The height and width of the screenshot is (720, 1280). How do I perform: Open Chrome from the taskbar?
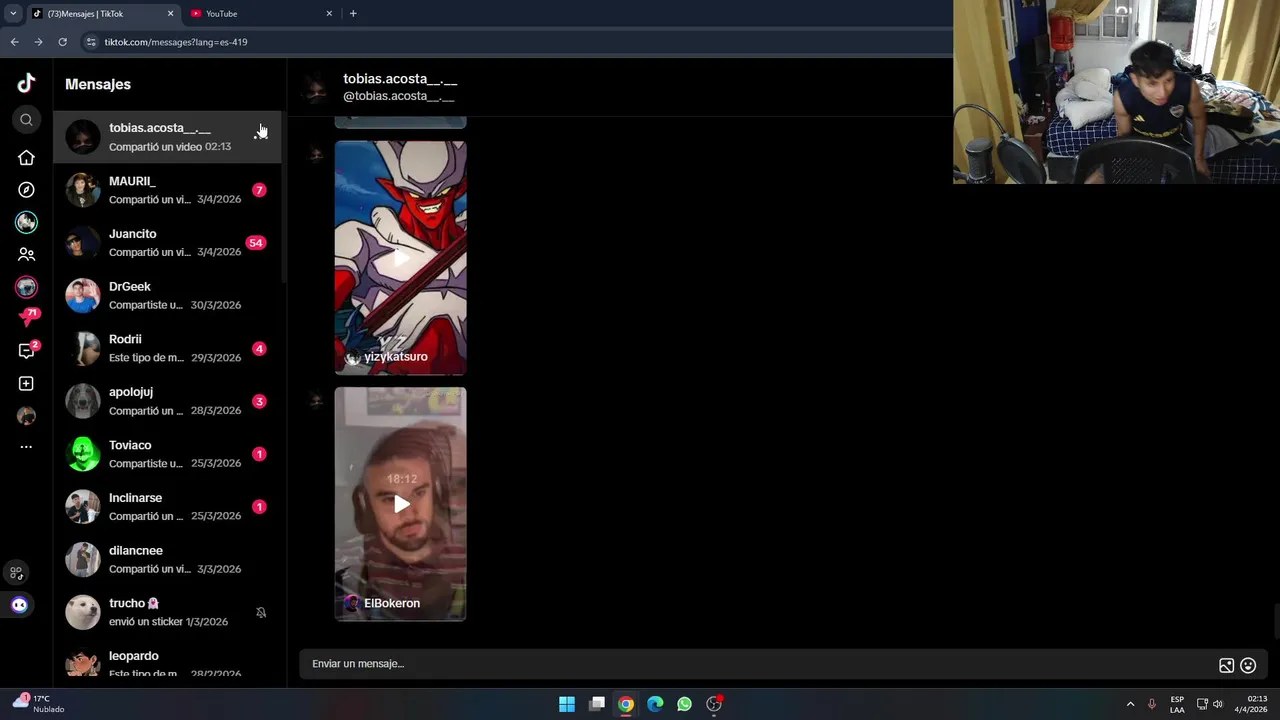coord(626,704)
